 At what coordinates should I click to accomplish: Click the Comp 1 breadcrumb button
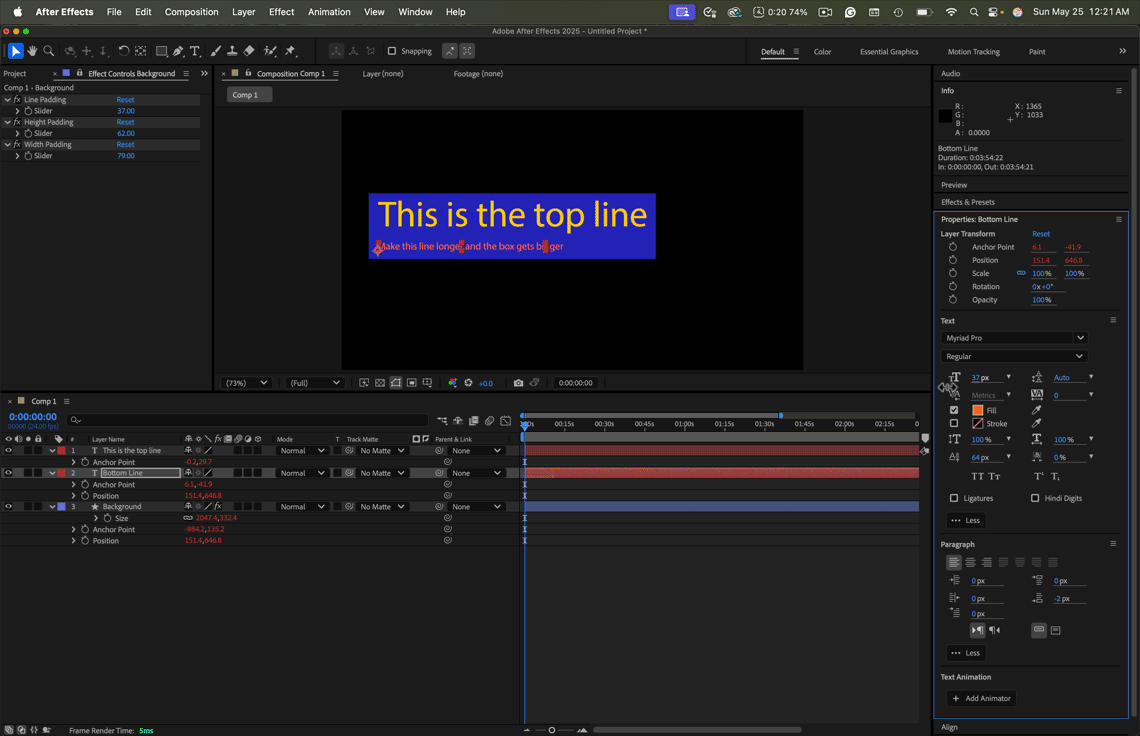[249, 95]
